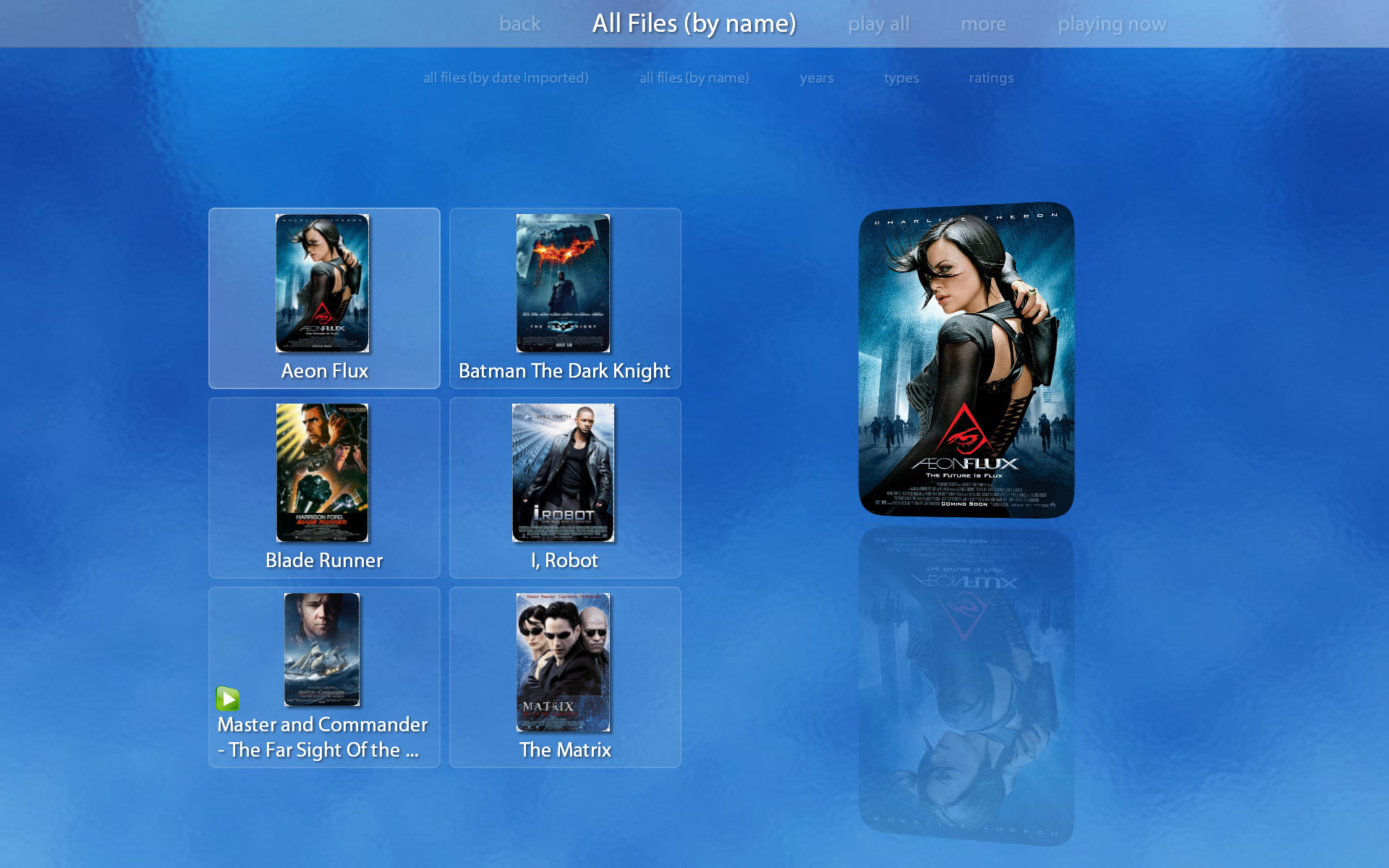Open the Aeon Flux poster thumbnail

click(x=322, y=283)
